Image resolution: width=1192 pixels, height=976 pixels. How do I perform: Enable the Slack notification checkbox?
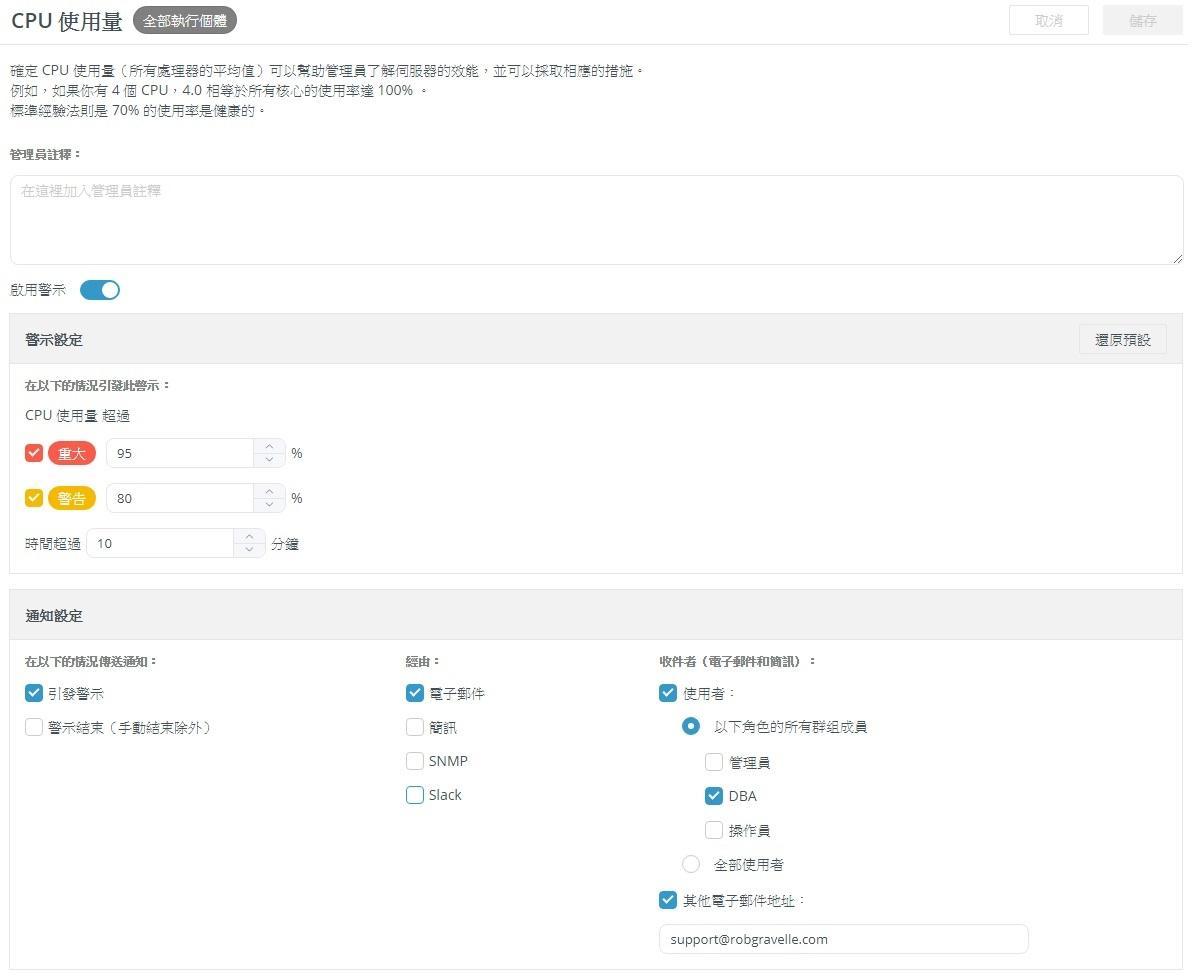coord(415,795)
